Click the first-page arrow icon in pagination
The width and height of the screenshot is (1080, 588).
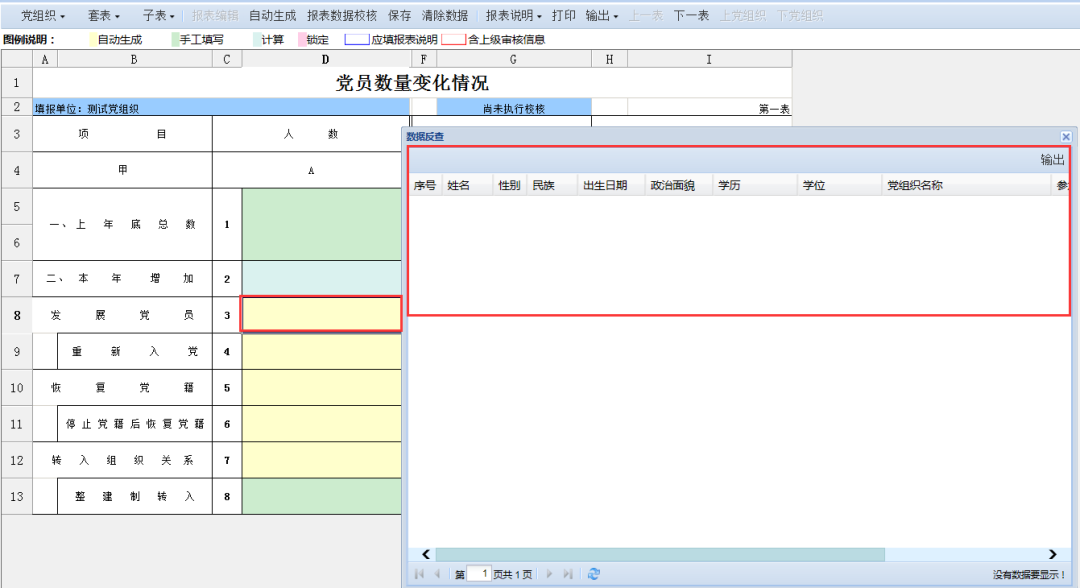pyautogui.click(x=419, y=574)
